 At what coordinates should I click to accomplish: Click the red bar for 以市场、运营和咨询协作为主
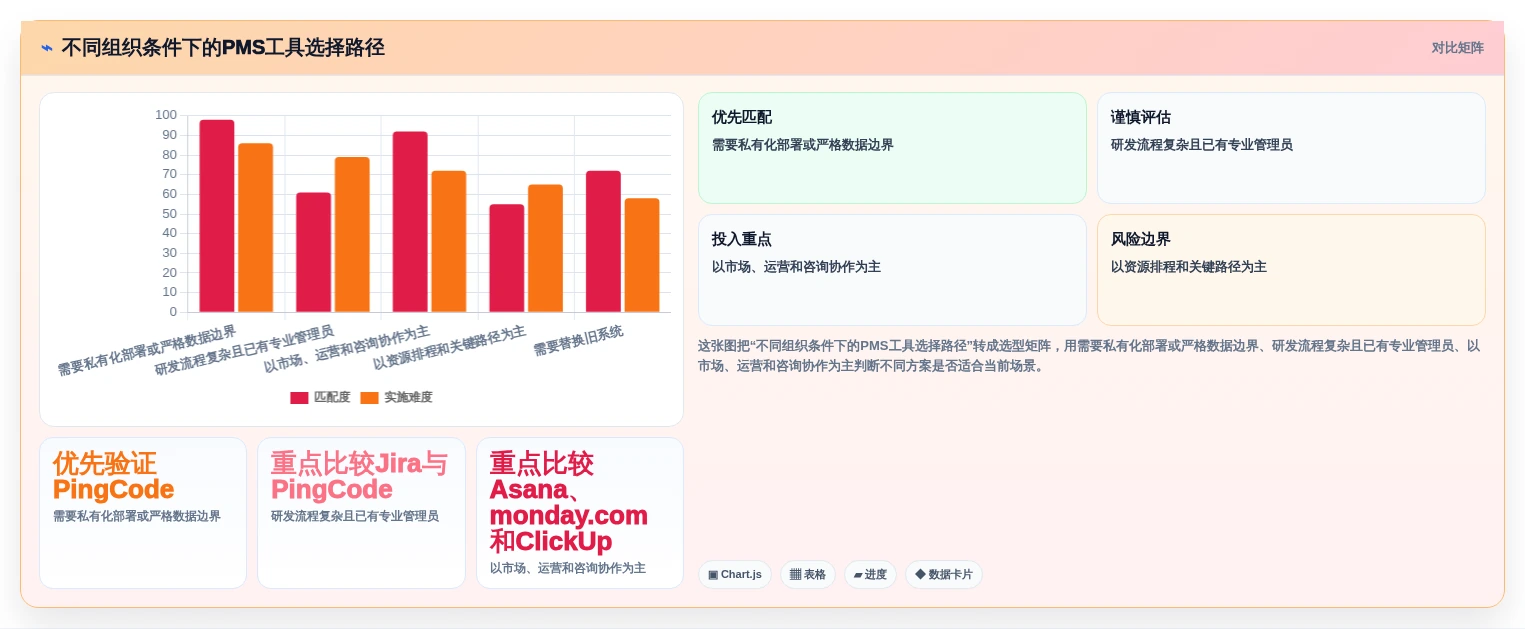(410, 222)
